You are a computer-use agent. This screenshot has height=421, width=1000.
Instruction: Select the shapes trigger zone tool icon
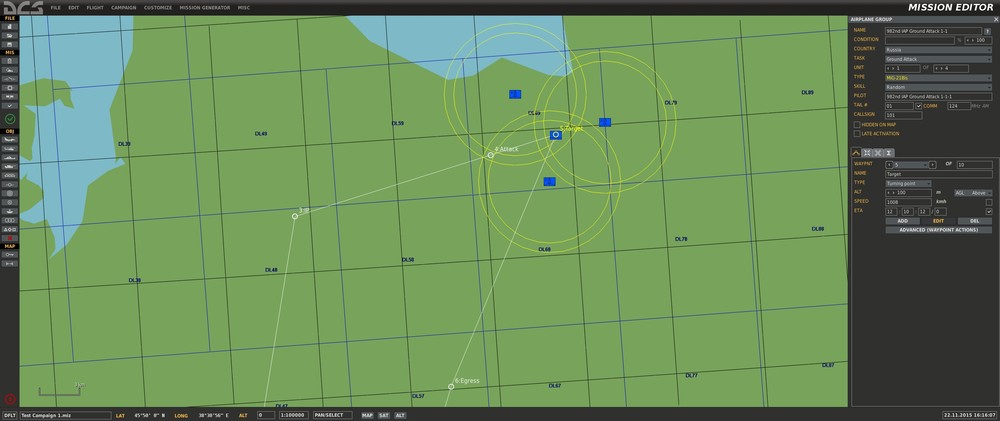pyautogui.click(x=10, y=229)
